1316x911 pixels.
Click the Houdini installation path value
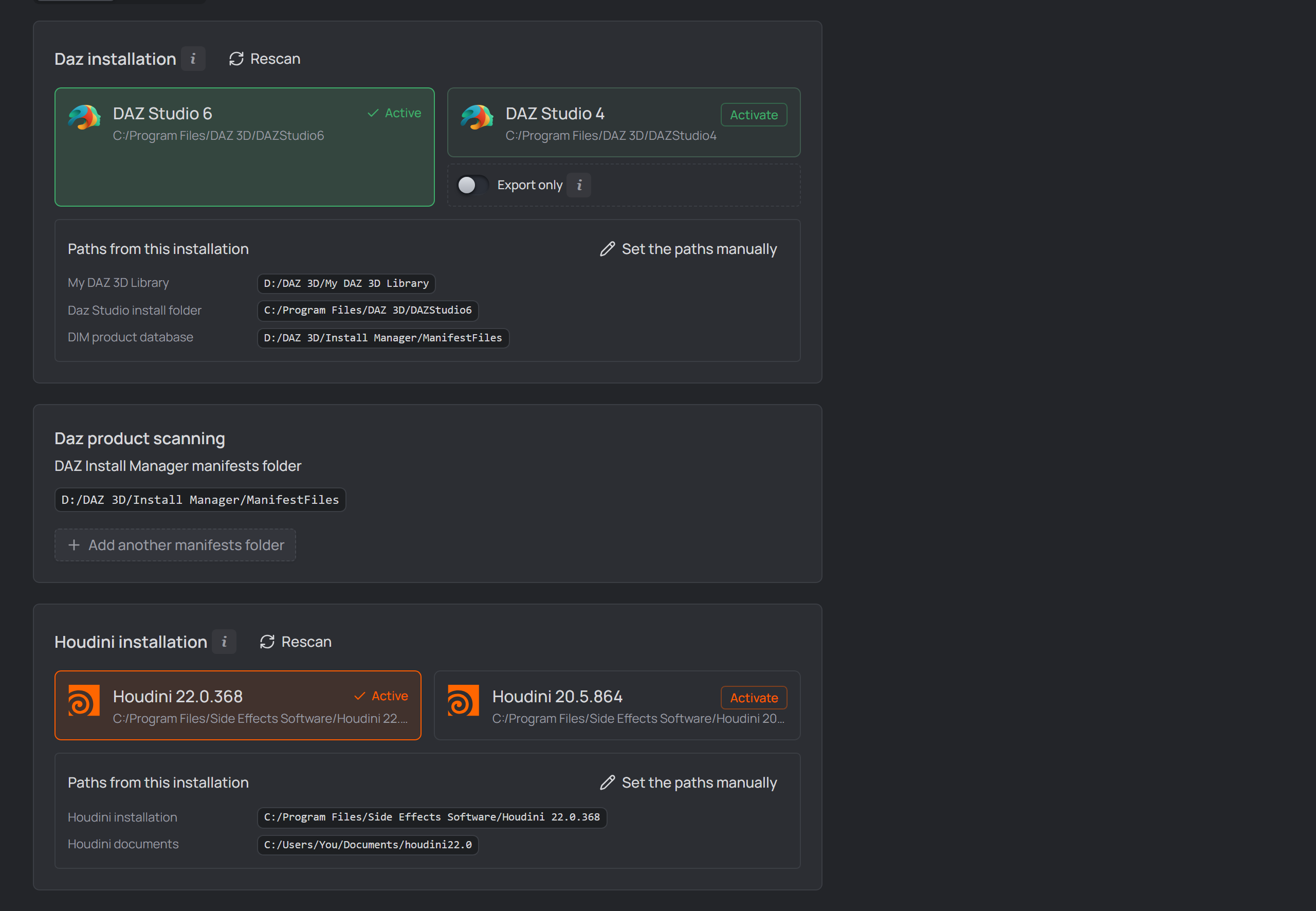[x=432, y=817]
